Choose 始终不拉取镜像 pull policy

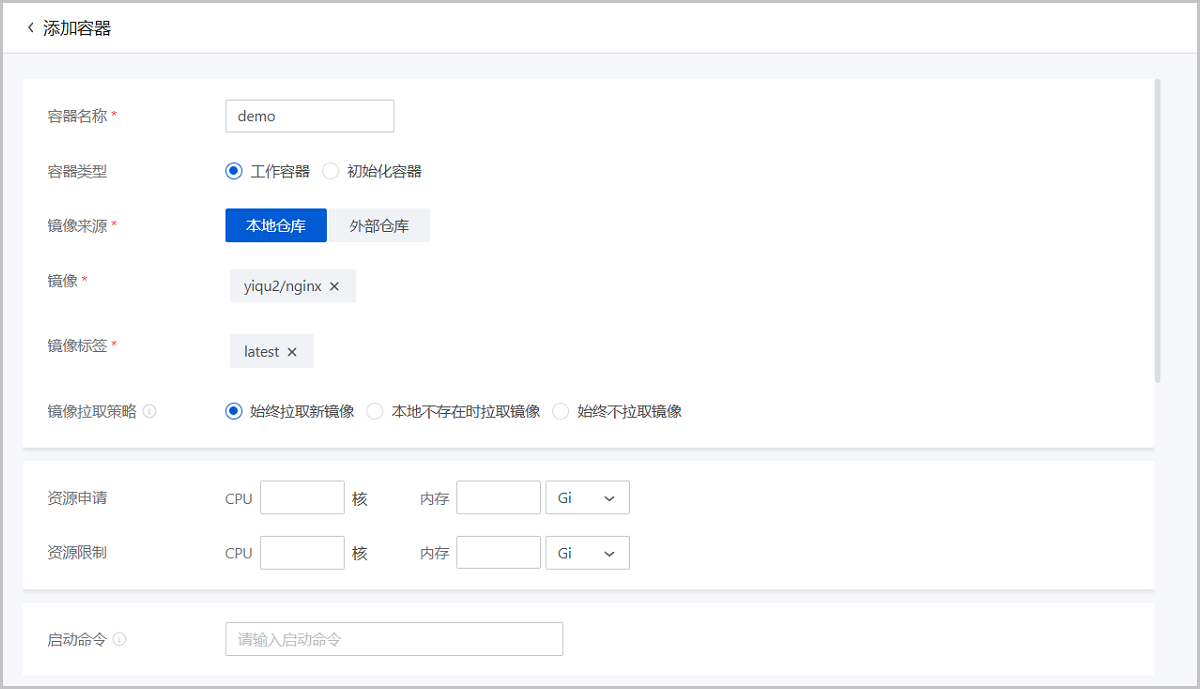561,411
